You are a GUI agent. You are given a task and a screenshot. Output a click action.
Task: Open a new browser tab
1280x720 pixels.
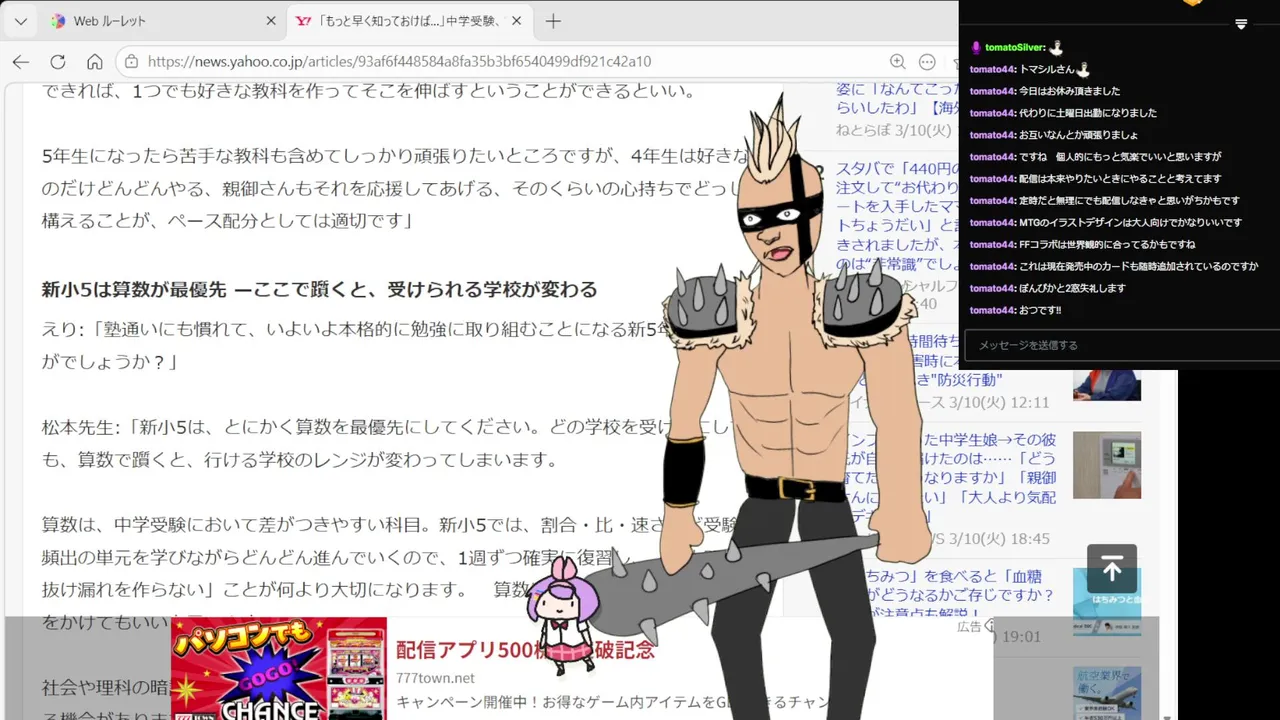pyautogui.click(x=553, y=21)
